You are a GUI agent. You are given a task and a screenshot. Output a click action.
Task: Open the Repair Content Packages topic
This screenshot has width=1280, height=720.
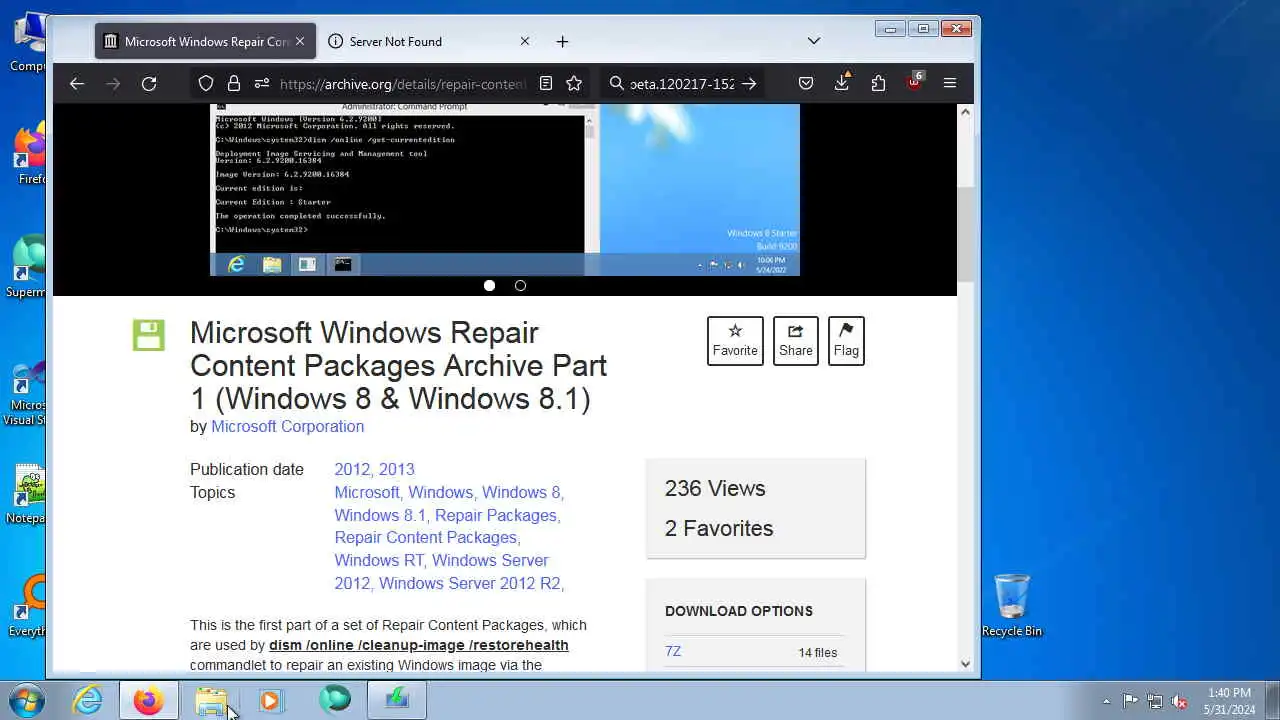pyautogui.click(x=427, y=537)
